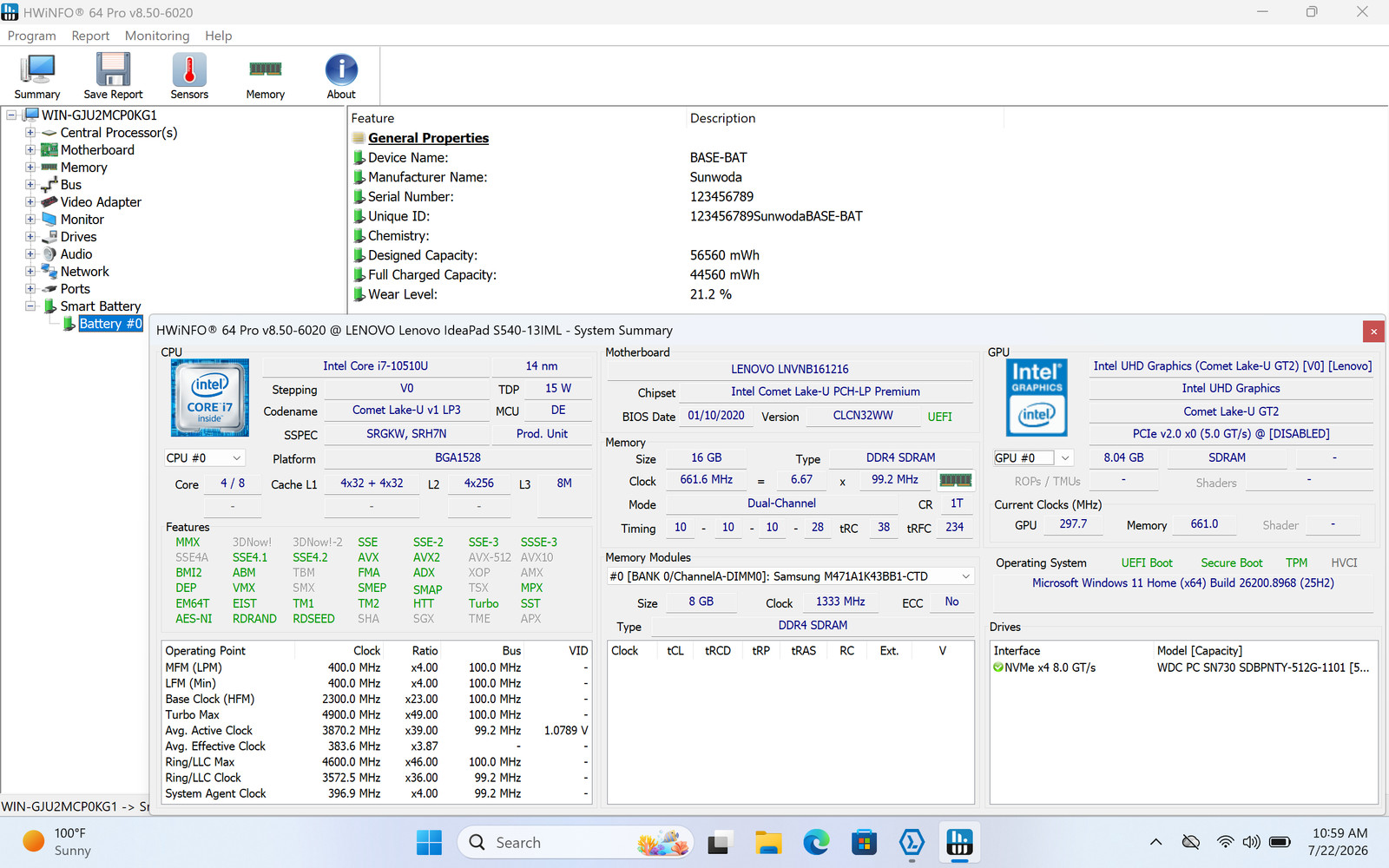Open Microsoft Store from taskbar
This screenshot has height=868, width=1389.
(864, 842)
